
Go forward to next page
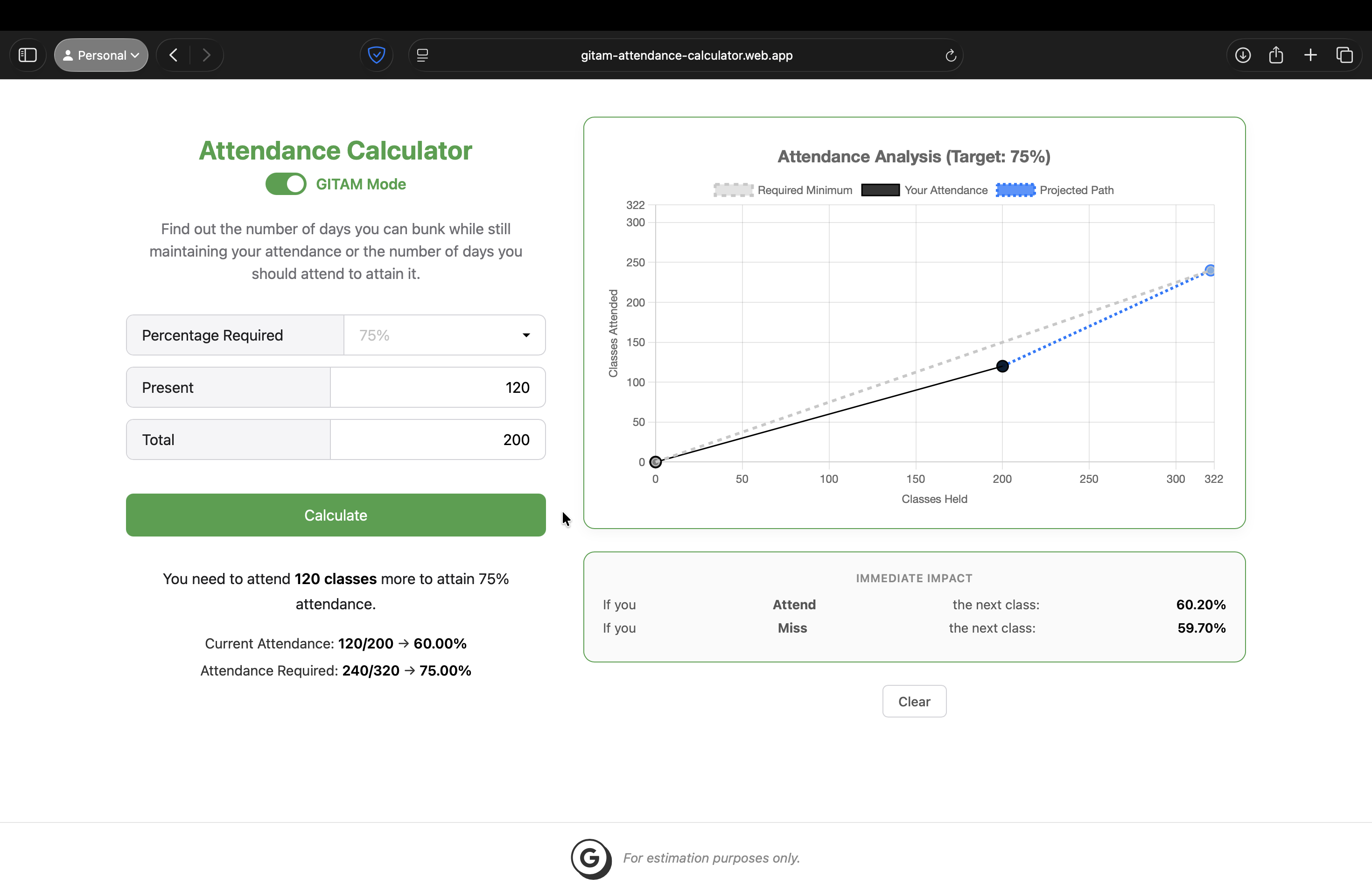coord(206,56)
